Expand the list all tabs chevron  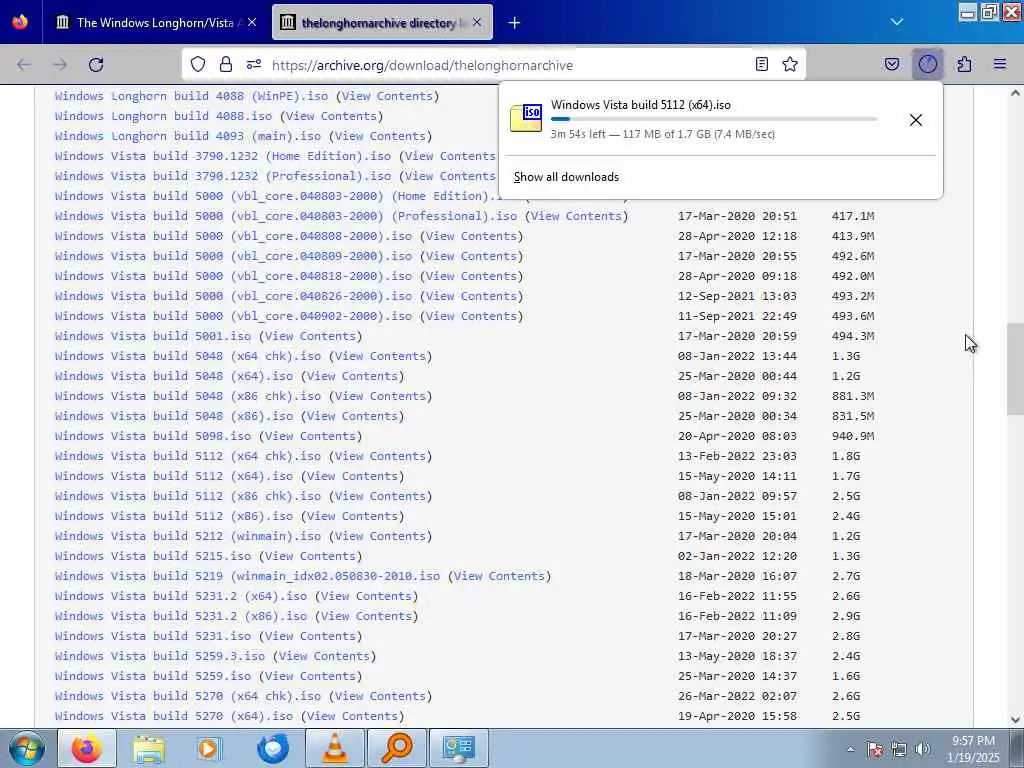pyautogui.click(x=897, y=22)
